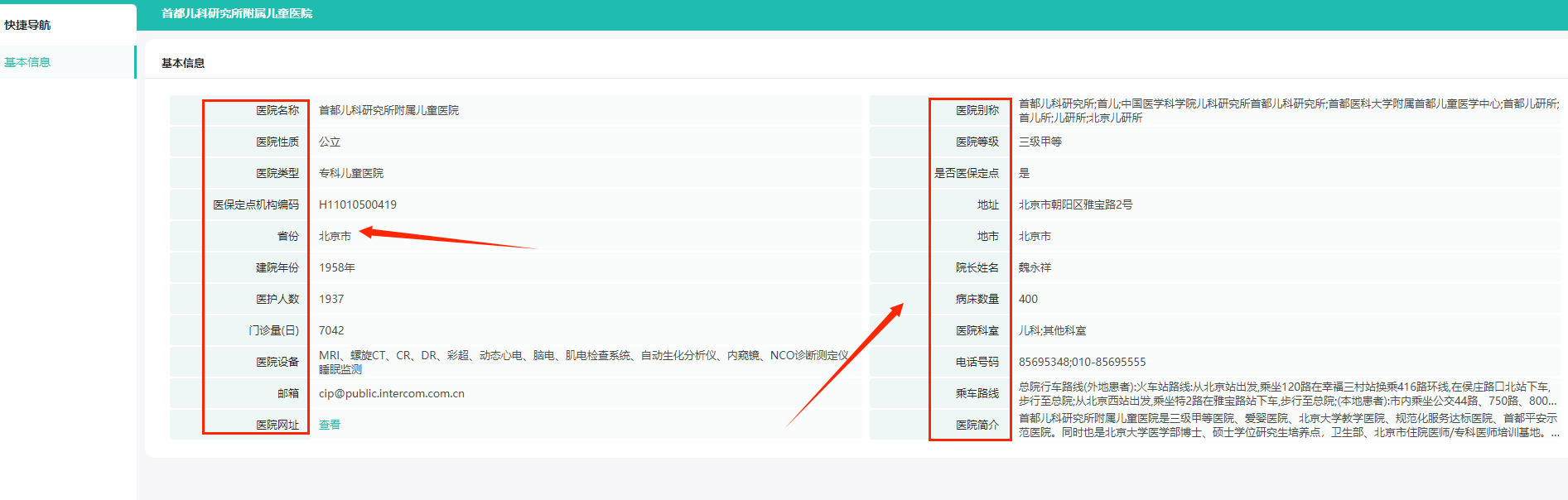Screen dimensions: 1568x500
Task: Select the value 1958年
Action: 337,267
